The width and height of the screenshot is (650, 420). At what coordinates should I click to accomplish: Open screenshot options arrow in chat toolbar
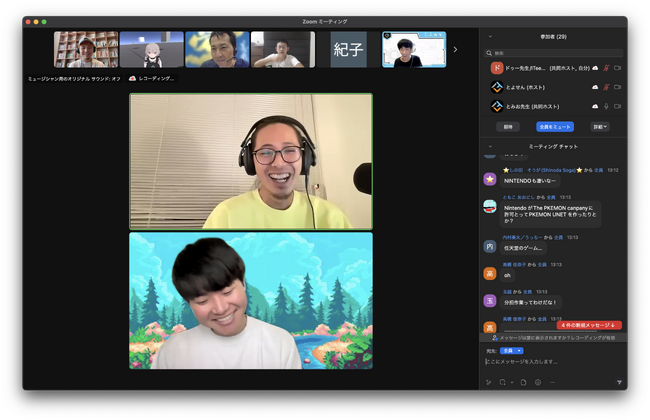[512, 383]
